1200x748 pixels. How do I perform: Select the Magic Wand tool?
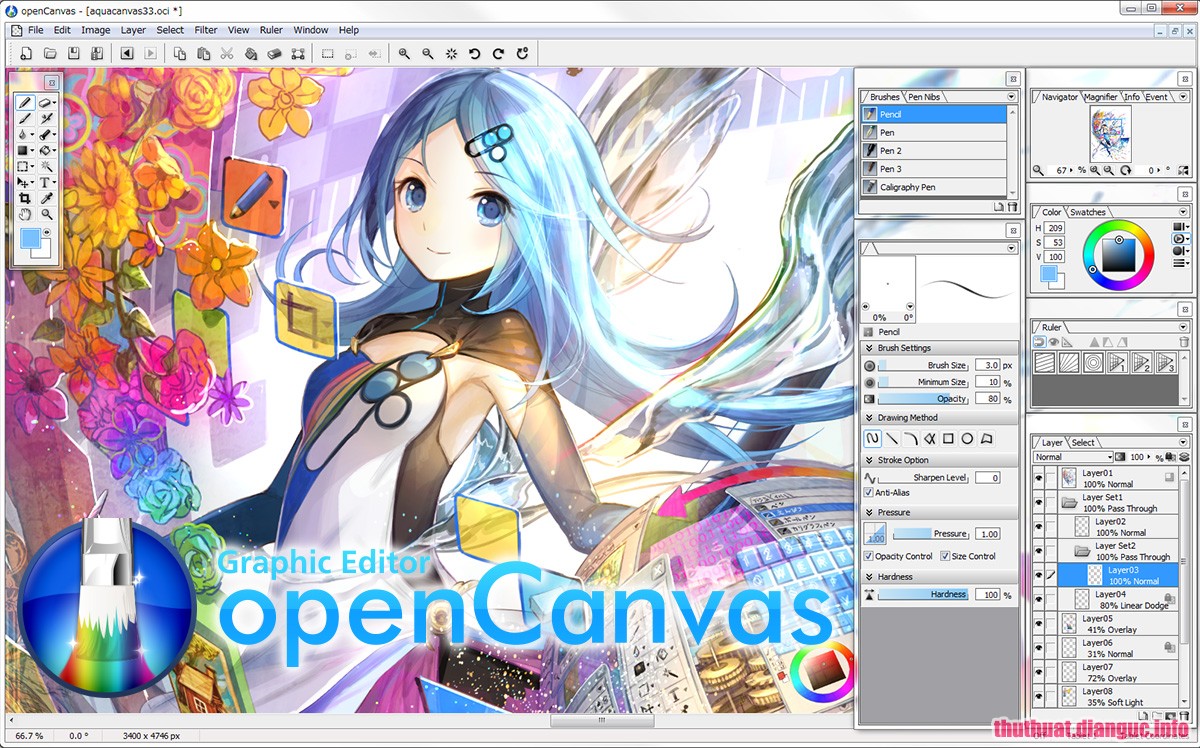[46, 165]
